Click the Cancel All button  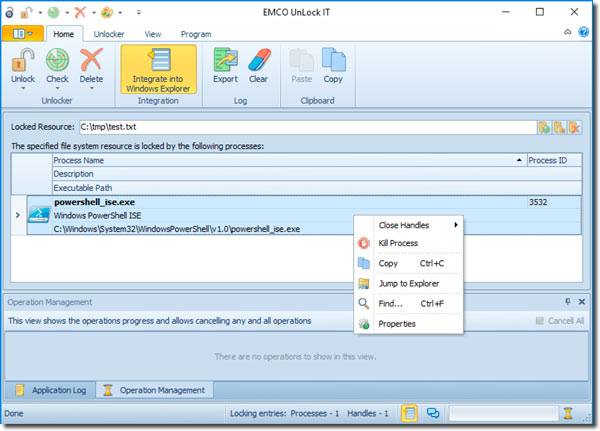coord(560,321)
